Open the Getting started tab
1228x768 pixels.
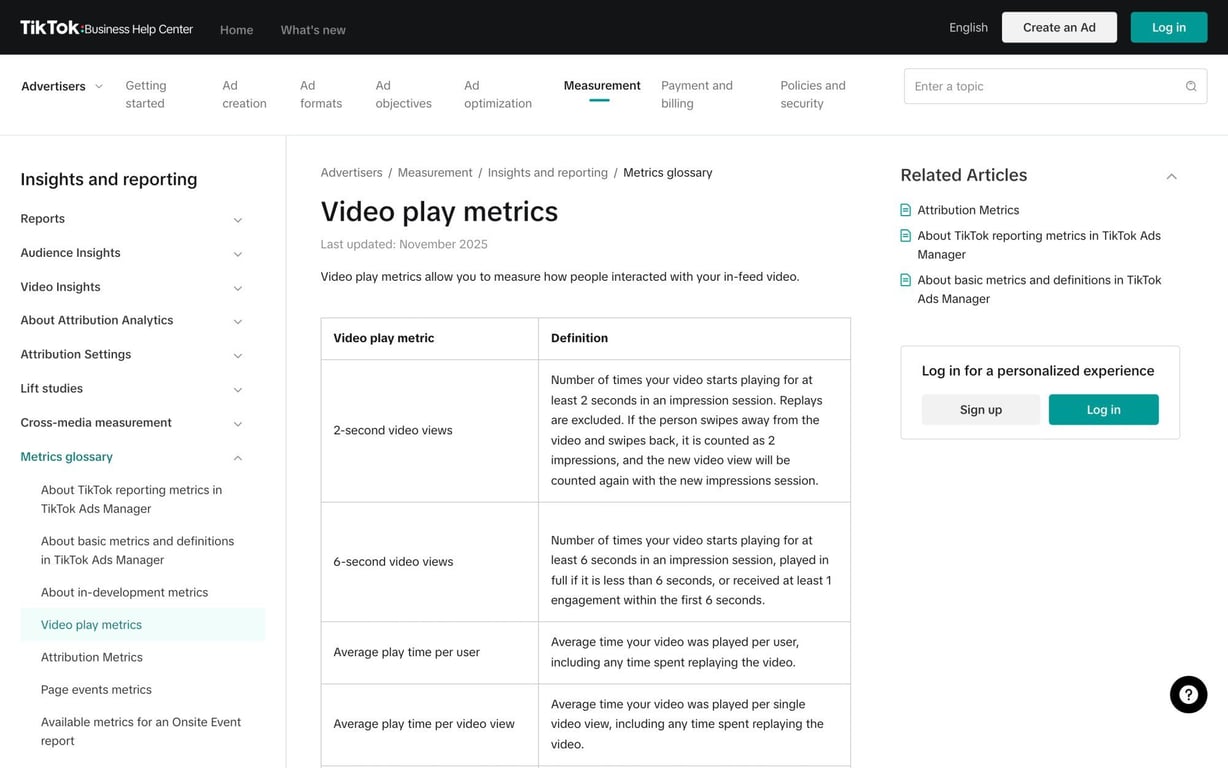(x=146, y=94)
